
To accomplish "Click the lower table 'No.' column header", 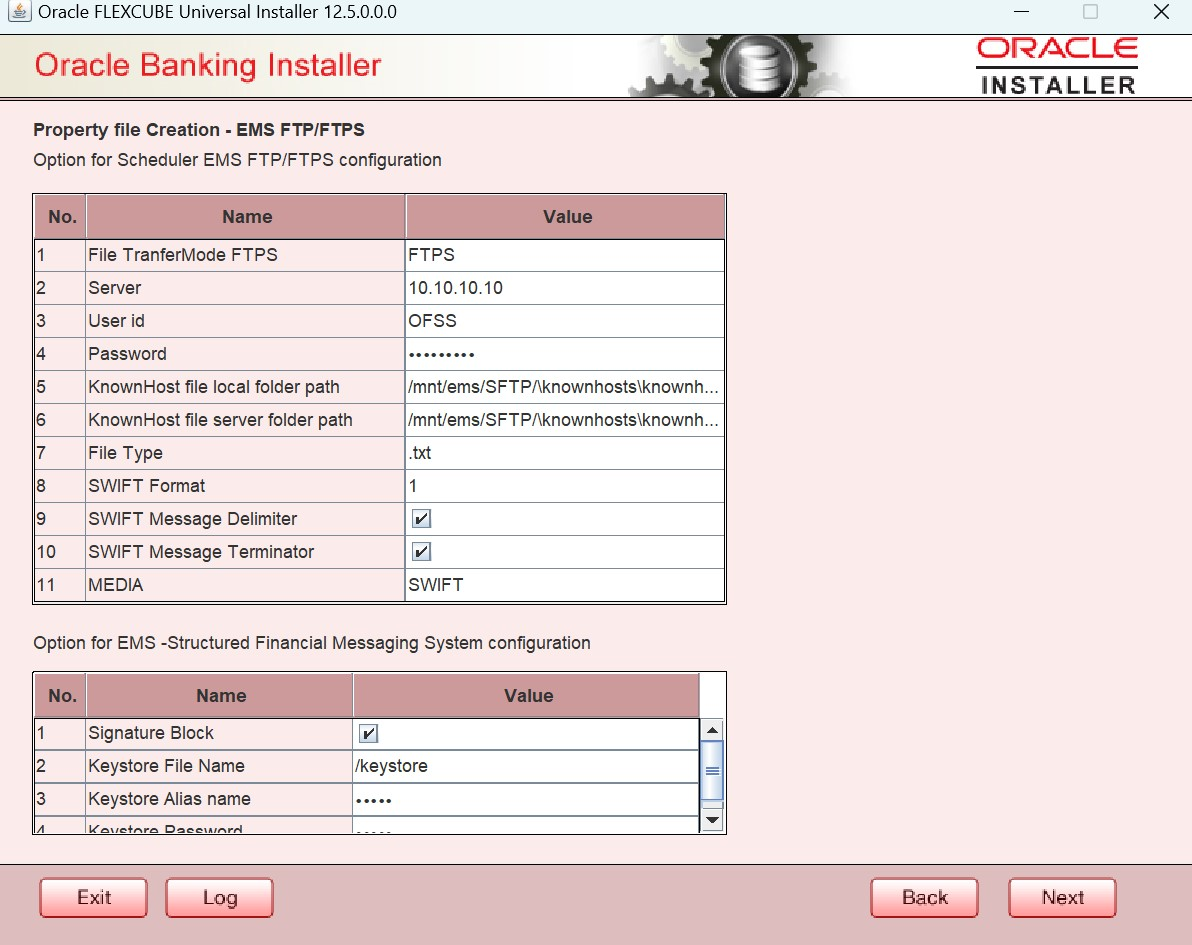I will [x=61, y=696].
